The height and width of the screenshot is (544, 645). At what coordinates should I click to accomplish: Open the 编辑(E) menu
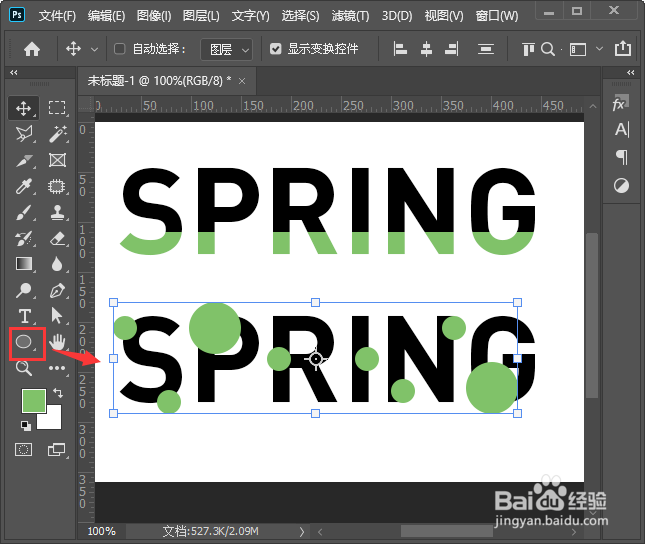click(106, 16)
